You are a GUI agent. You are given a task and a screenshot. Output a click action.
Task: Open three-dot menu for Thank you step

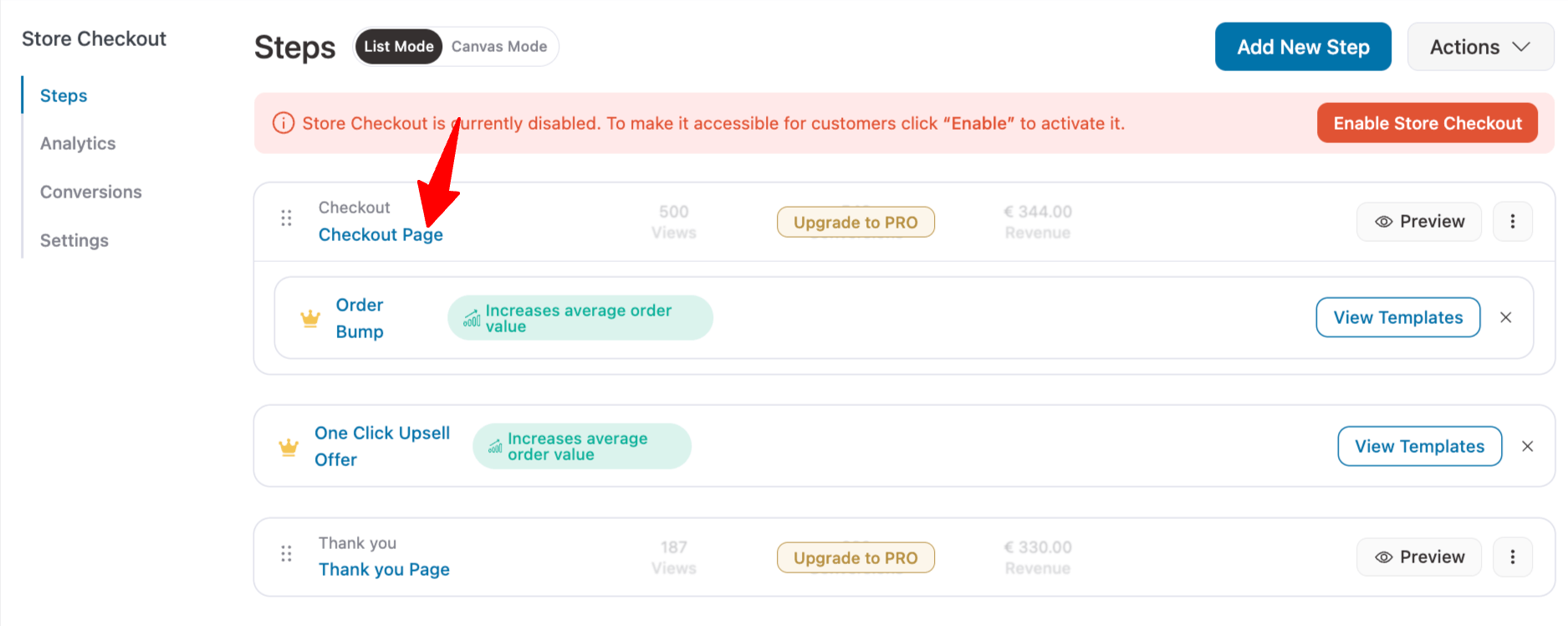pos(1512,557)
